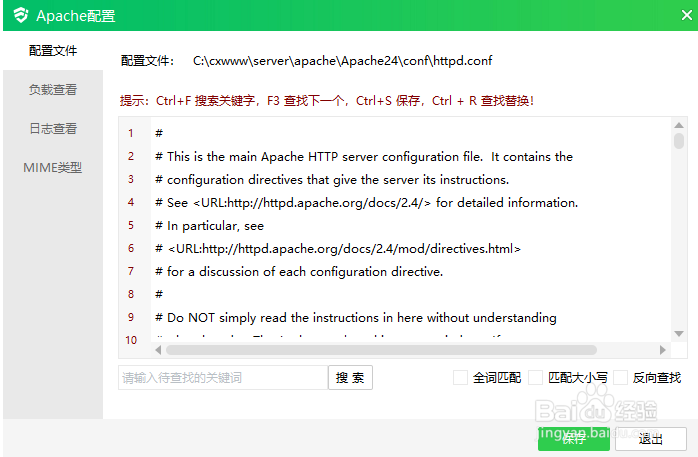Toggle the 匹配大小写 checkbox
Screen dimensions: 698x457
[x=536, y=378]
